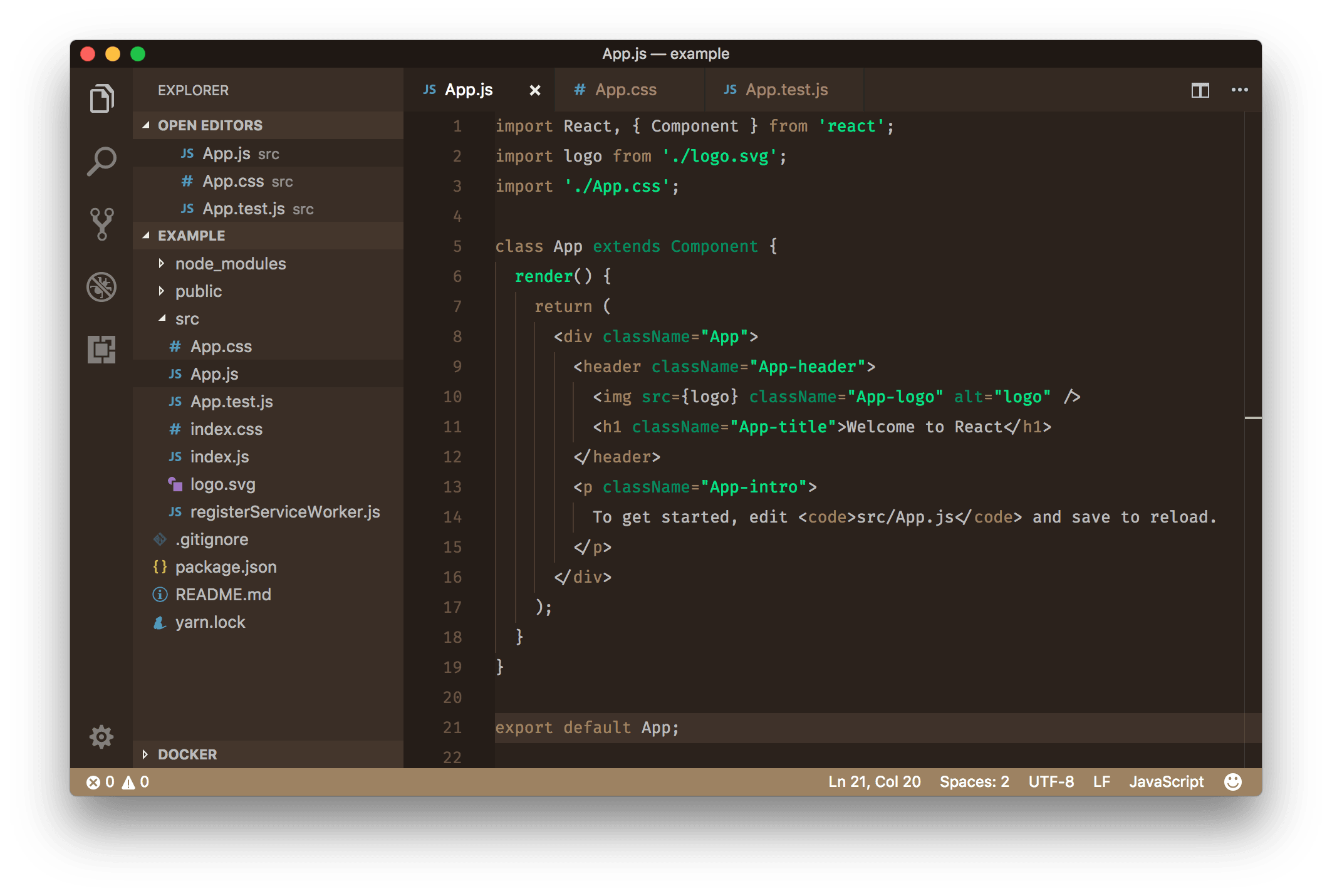This screenshot has height=896, width=1332.
Task: Open the editor more actions ellipsis
Action: [1239, 90]
